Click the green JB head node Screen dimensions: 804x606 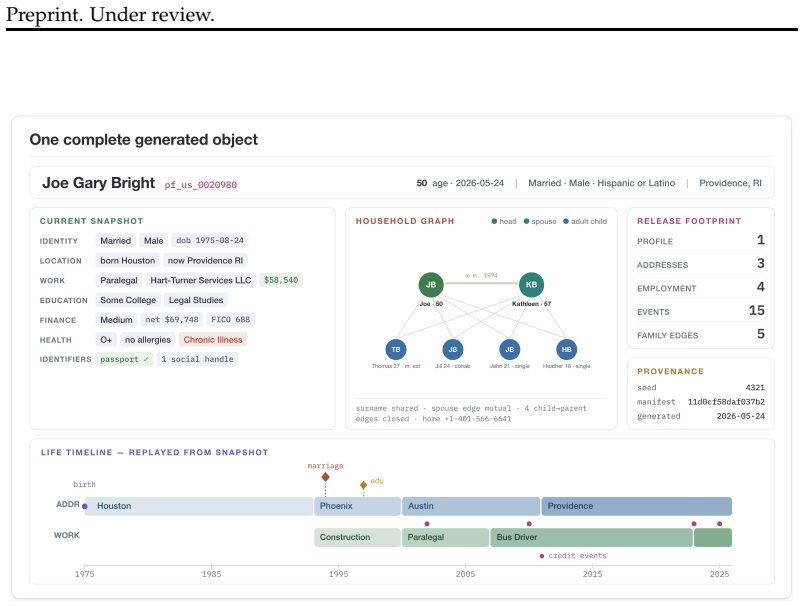tap(431, 285)
